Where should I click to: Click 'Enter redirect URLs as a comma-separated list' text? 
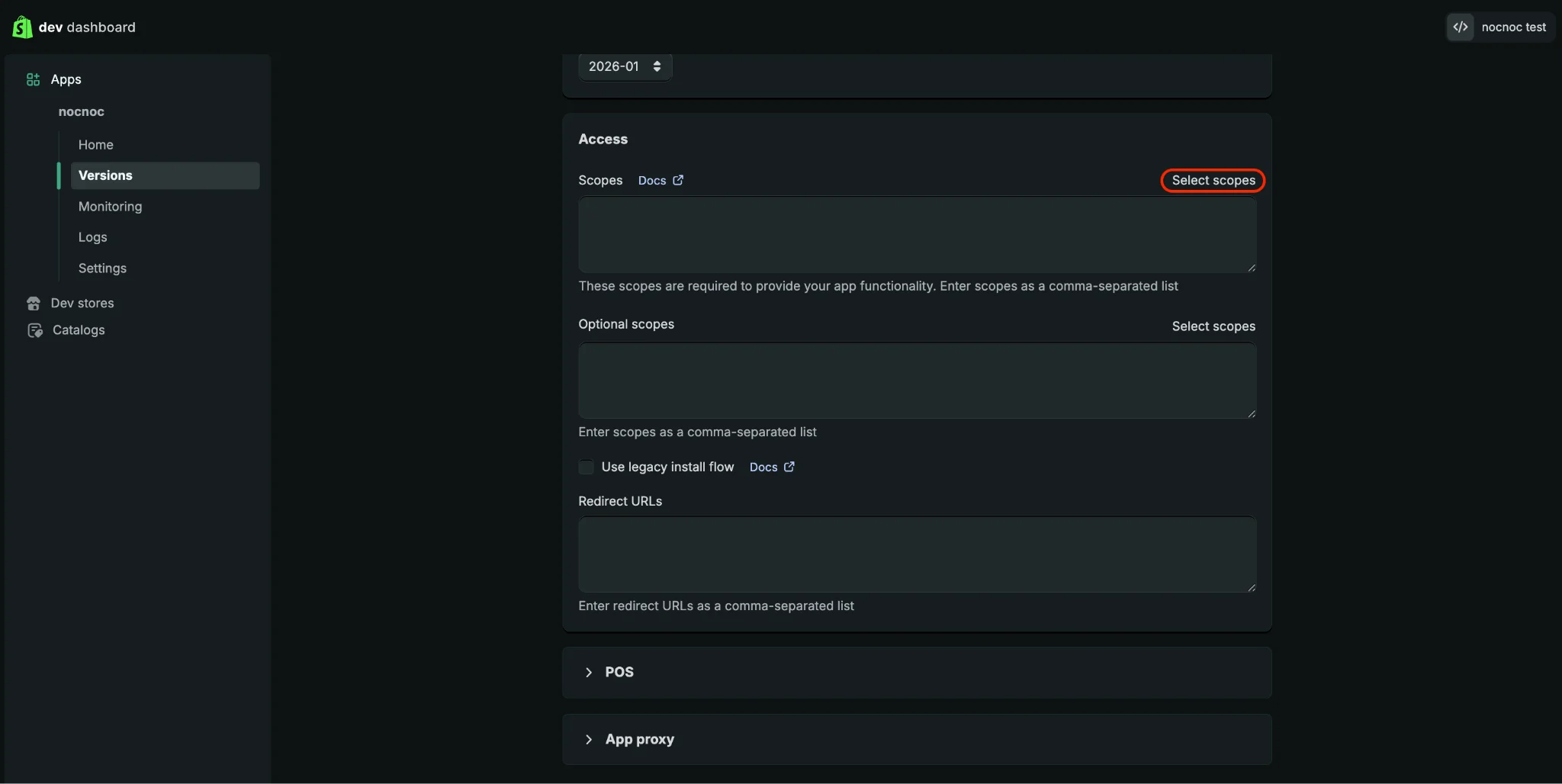pyautogui.click(x=716, y=606)
